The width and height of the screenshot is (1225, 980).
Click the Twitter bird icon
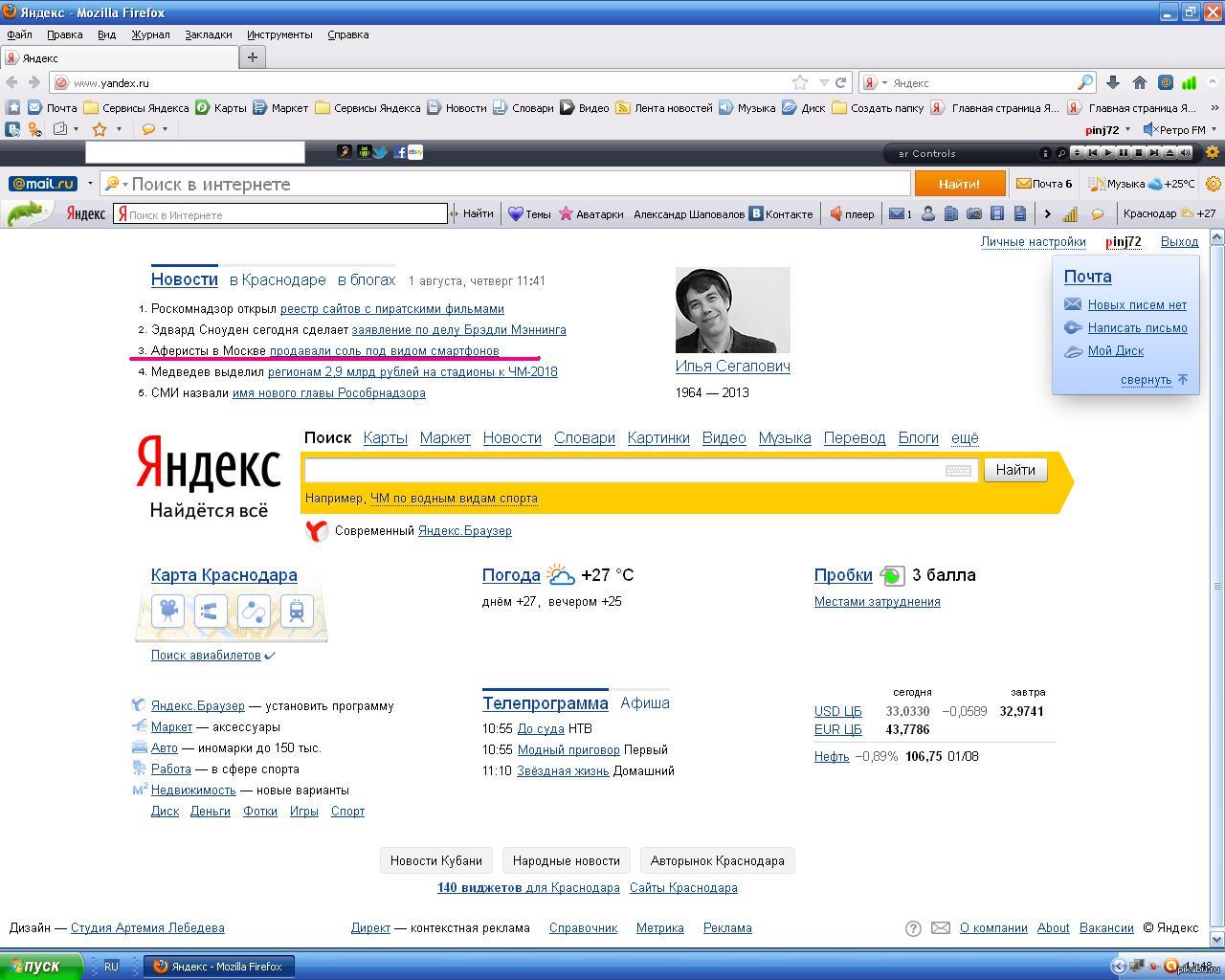(381, 152)
